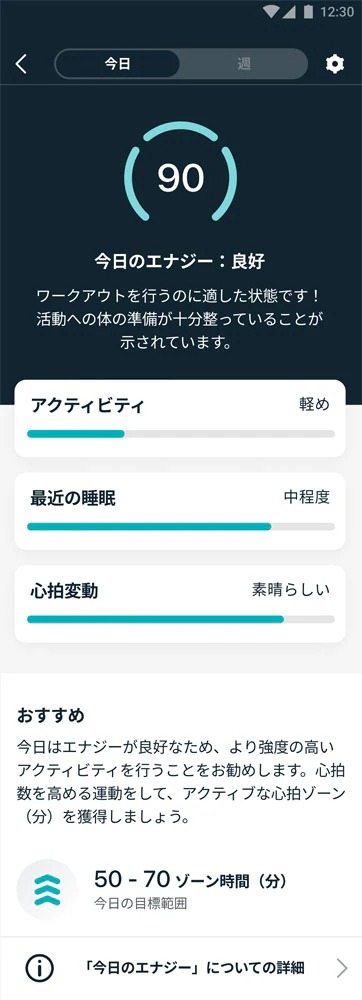
Task: Tap the アクティビティ progress bar
Action: [181, 434]
